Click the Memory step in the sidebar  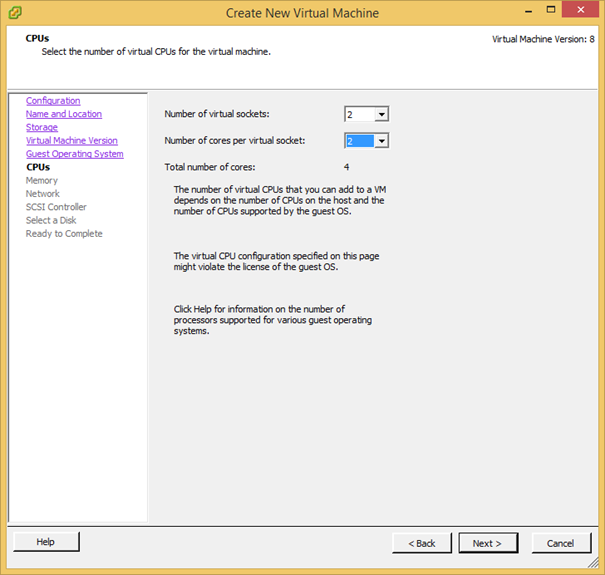pos(42,181)
